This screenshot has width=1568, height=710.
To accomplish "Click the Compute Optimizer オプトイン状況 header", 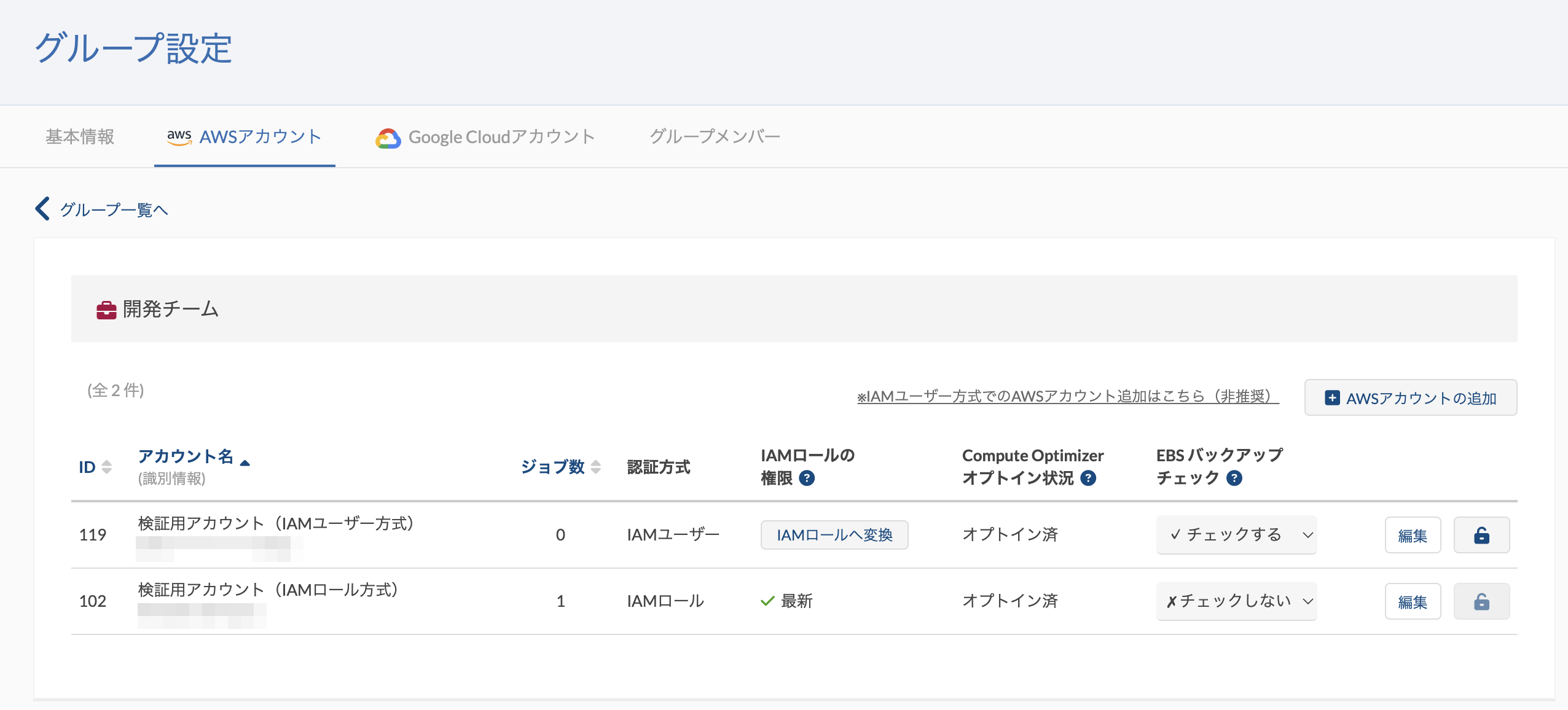I will tap(1033, 467).
